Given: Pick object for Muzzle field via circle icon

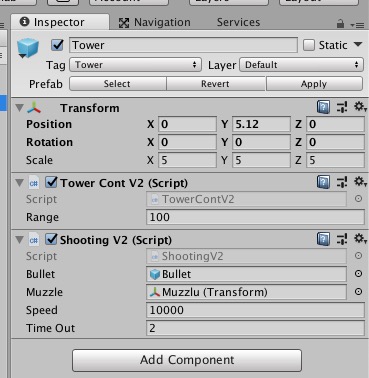Looking at the screenshot, I should point(358,292).
